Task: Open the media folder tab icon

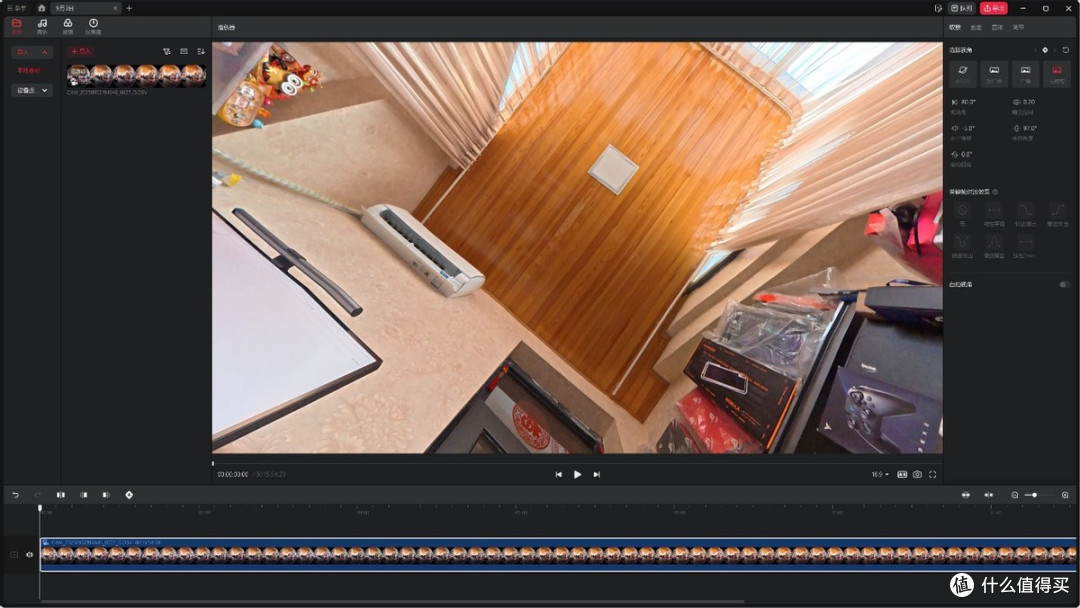Action: click(x=17, y=26)
